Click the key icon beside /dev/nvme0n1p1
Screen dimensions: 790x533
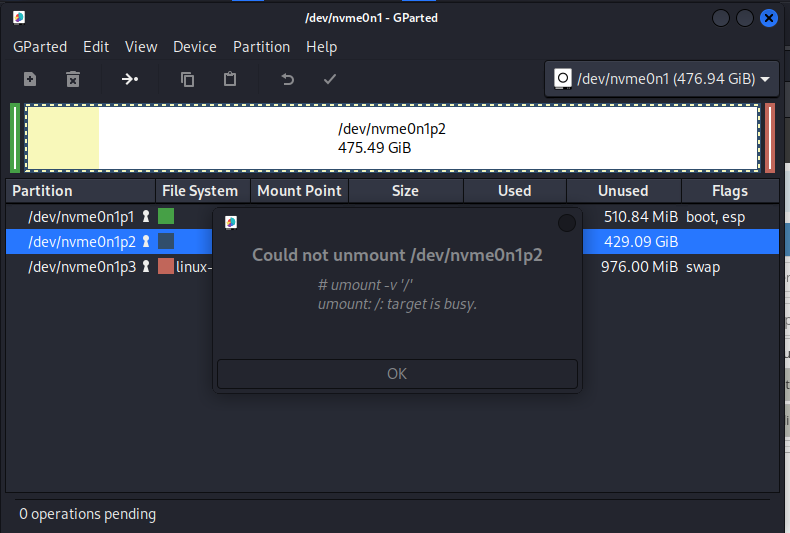pos(145,216)
